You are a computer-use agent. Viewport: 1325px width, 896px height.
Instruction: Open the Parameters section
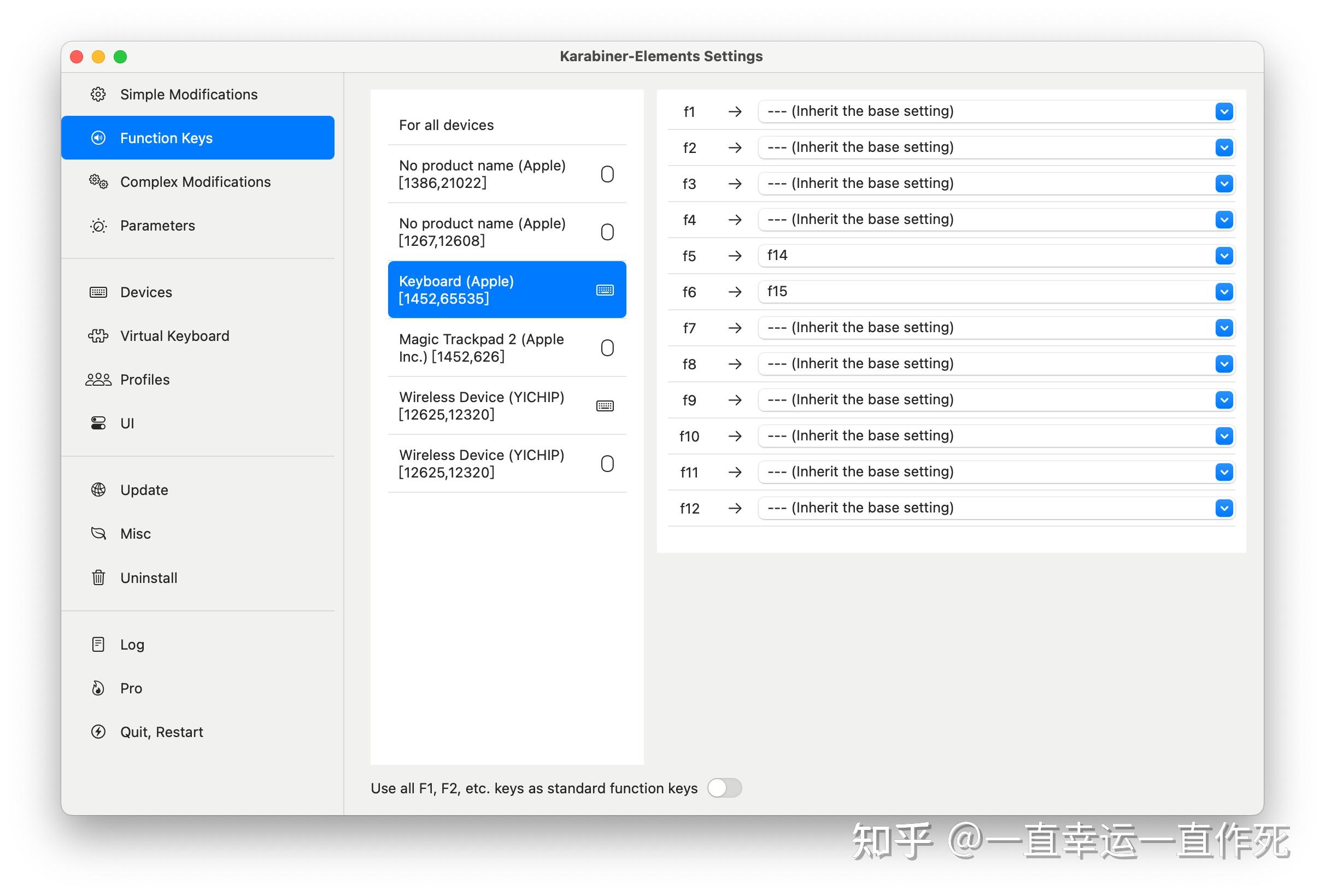(x=157, y=226)
